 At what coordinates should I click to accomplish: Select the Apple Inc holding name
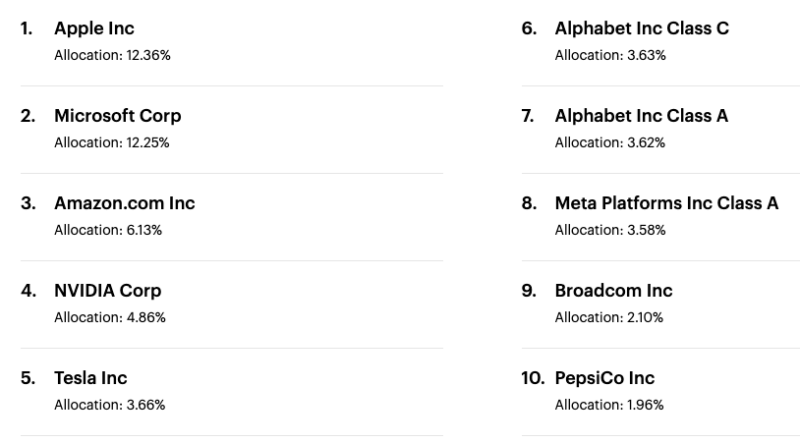94,29
